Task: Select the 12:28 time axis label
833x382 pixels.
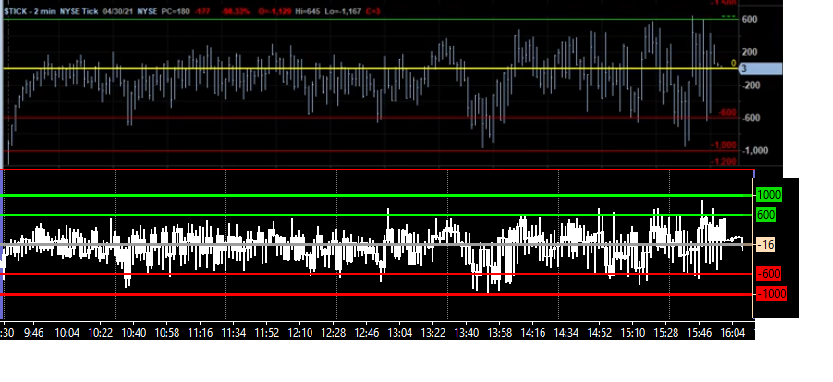Action: [x=334, y=333]
